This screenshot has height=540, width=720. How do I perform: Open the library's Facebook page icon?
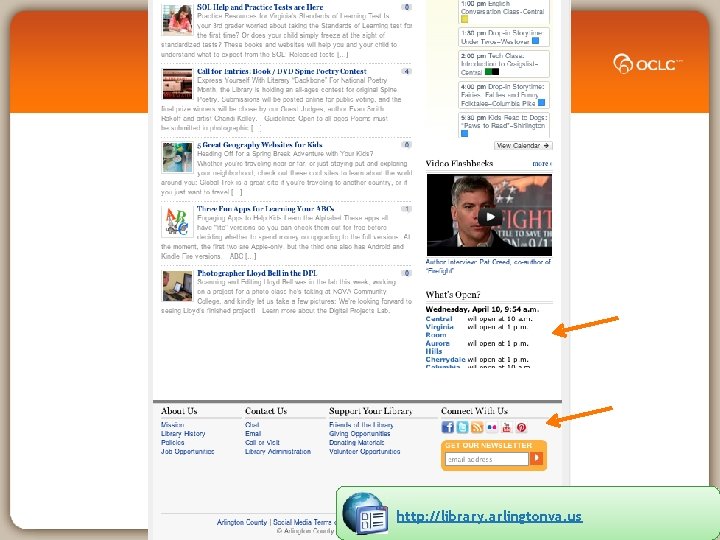pos(448,427)
